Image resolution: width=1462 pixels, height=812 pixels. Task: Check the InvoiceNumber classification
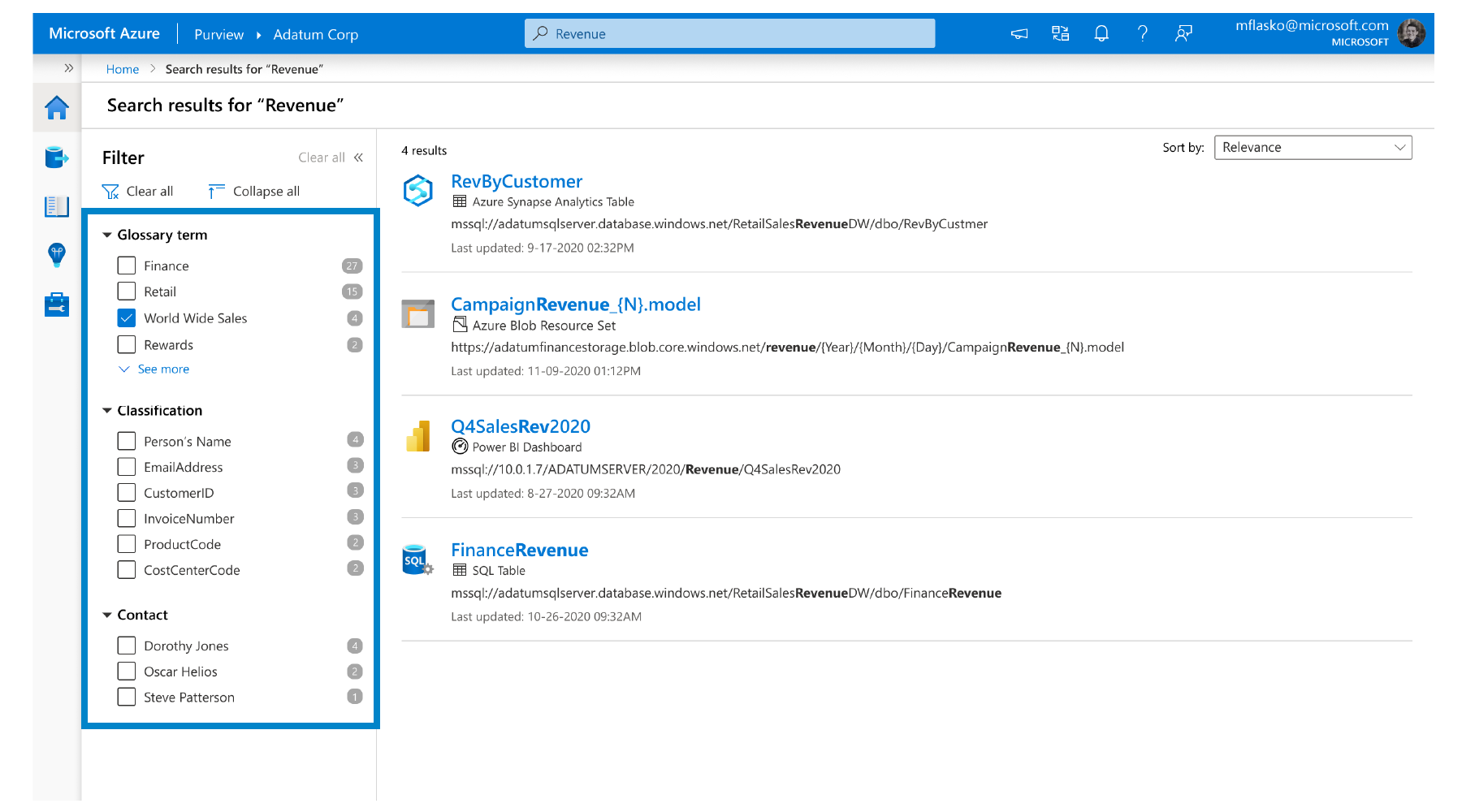(127, 518)
